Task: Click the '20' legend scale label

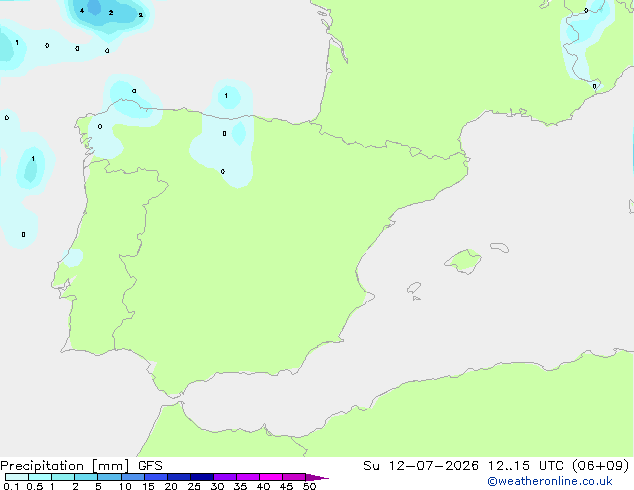Action: pyautogui.click(x=171, y=486)
